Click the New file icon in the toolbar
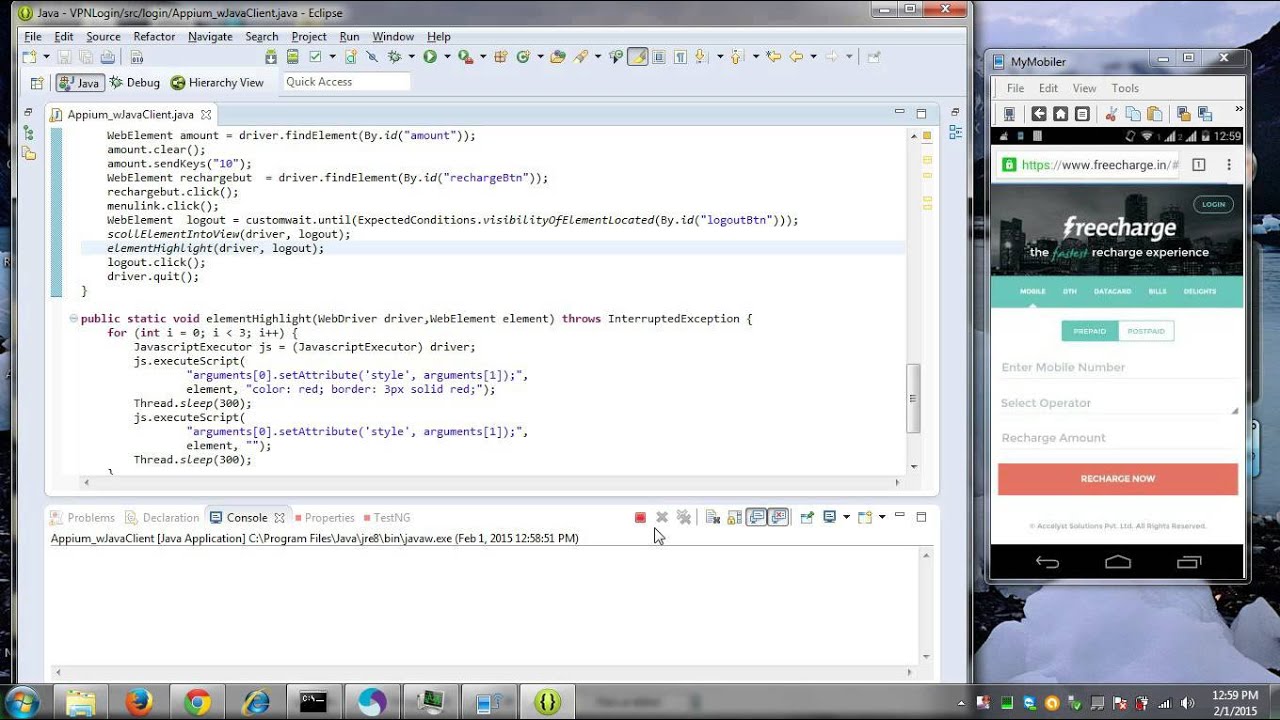The width and height of the screenshot is (1280, 720). pos(30,57)
